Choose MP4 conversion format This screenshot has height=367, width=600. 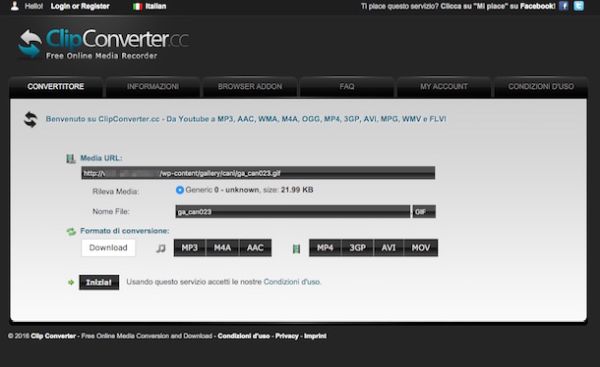[x=325, y=248]
